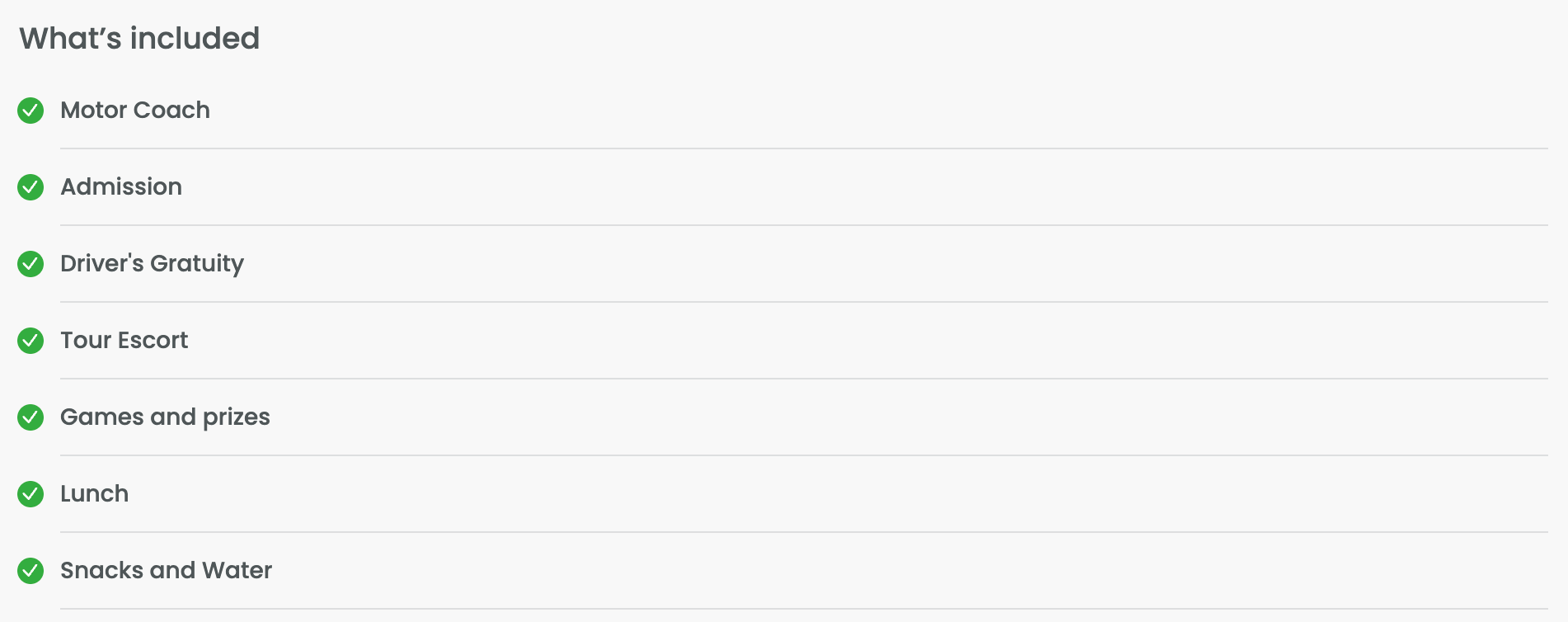This screenshot has height=622, width=1568.
Task: Select the Admission item text
Action: [121, 187]
